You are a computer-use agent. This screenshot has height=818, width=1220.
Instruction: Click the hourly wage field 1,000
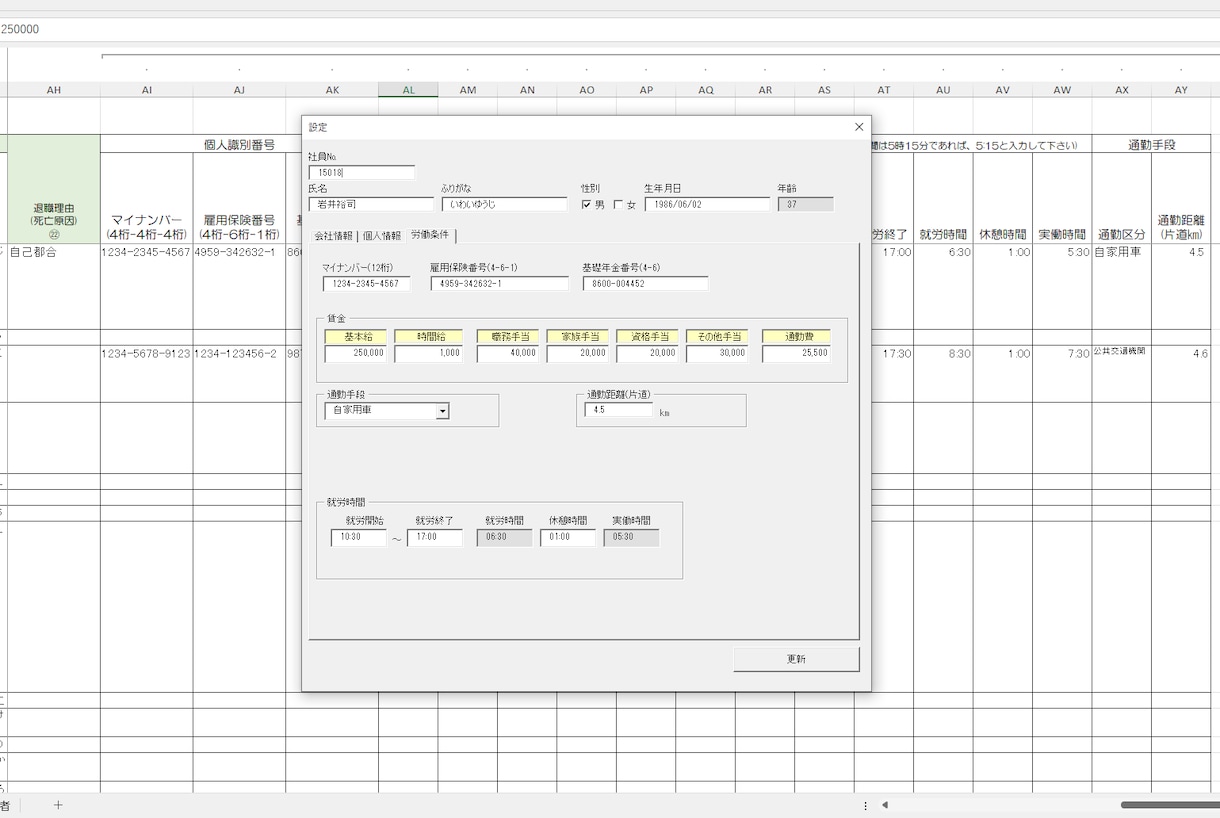428,354
